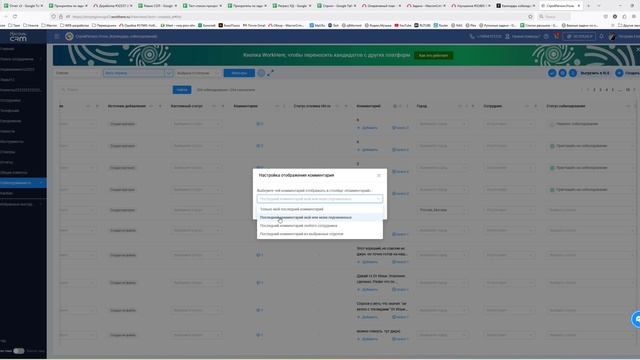Screen dimensions: 640x360
Task: Open the third toolbar dropdown
Action: (x=198, y=73)
